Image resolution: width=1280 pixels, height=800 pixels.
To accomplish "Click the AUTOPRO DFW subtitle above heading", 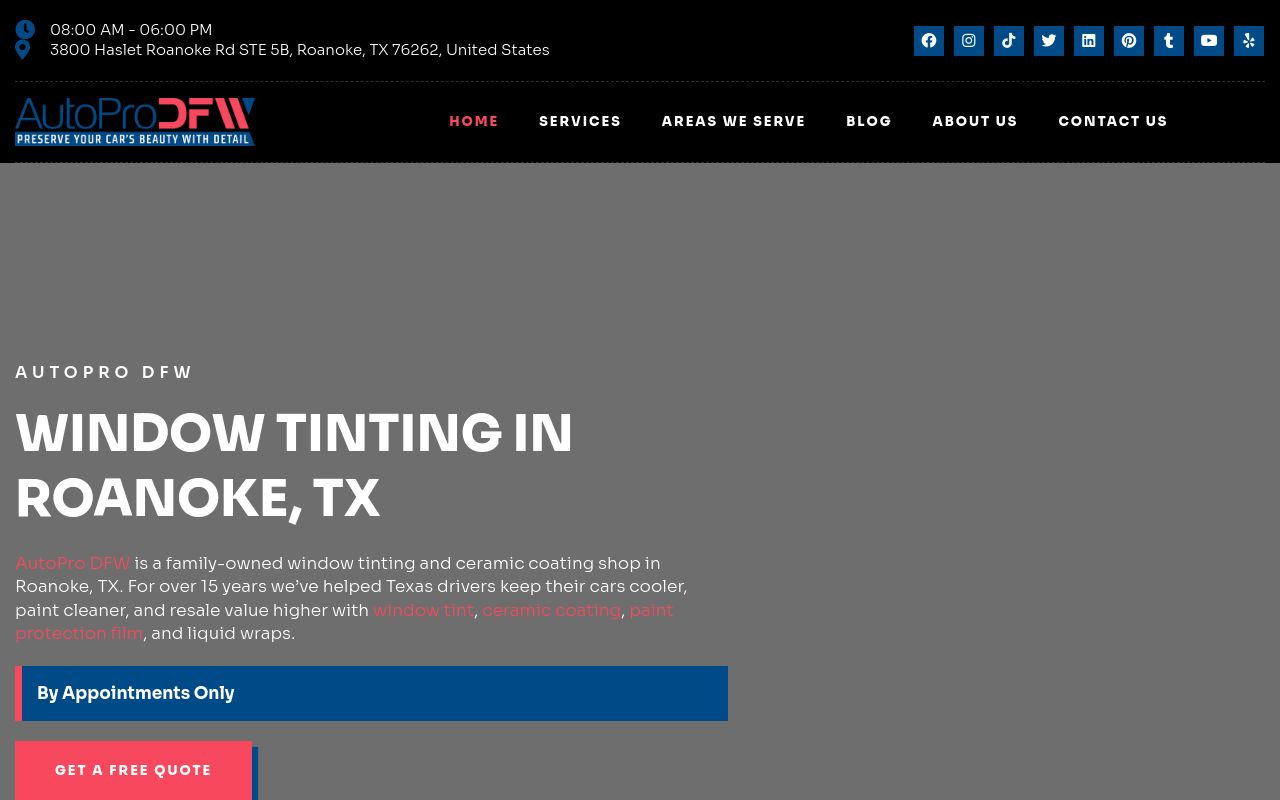I will coord(104,372).
